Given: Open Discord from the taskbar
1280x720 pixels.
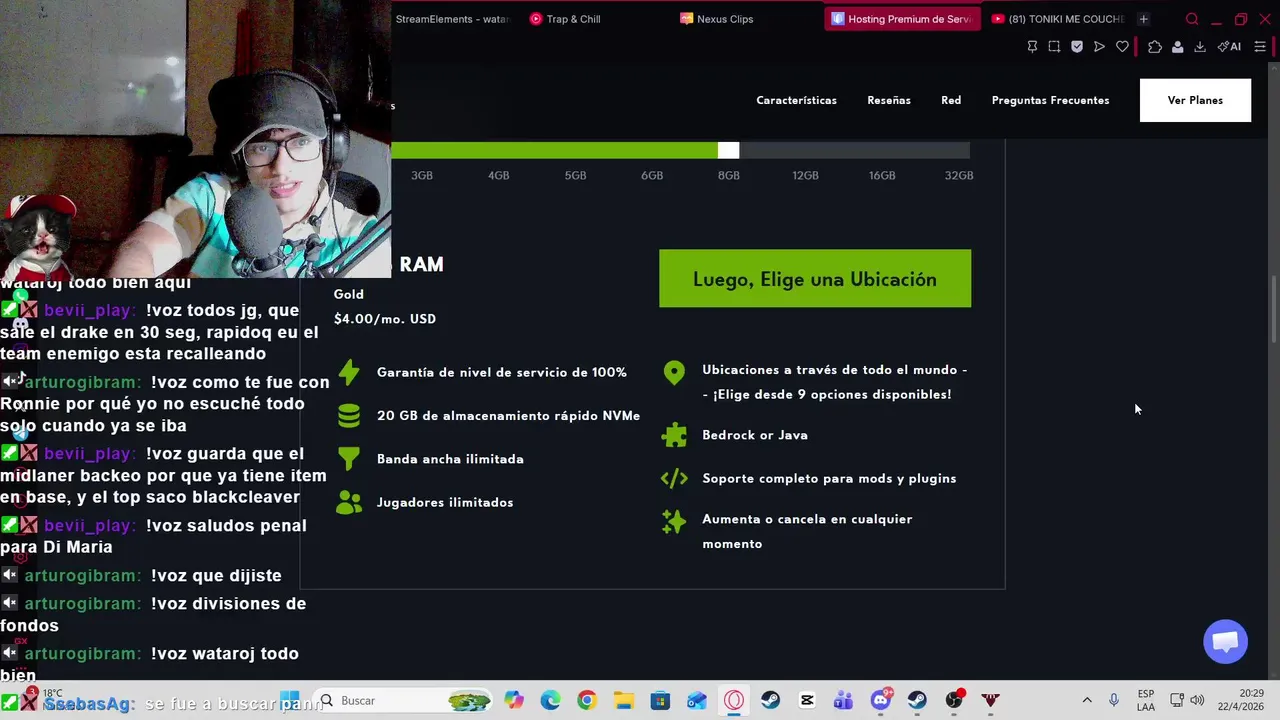Looking at the screenshot, I should click(x=881, y=700).
